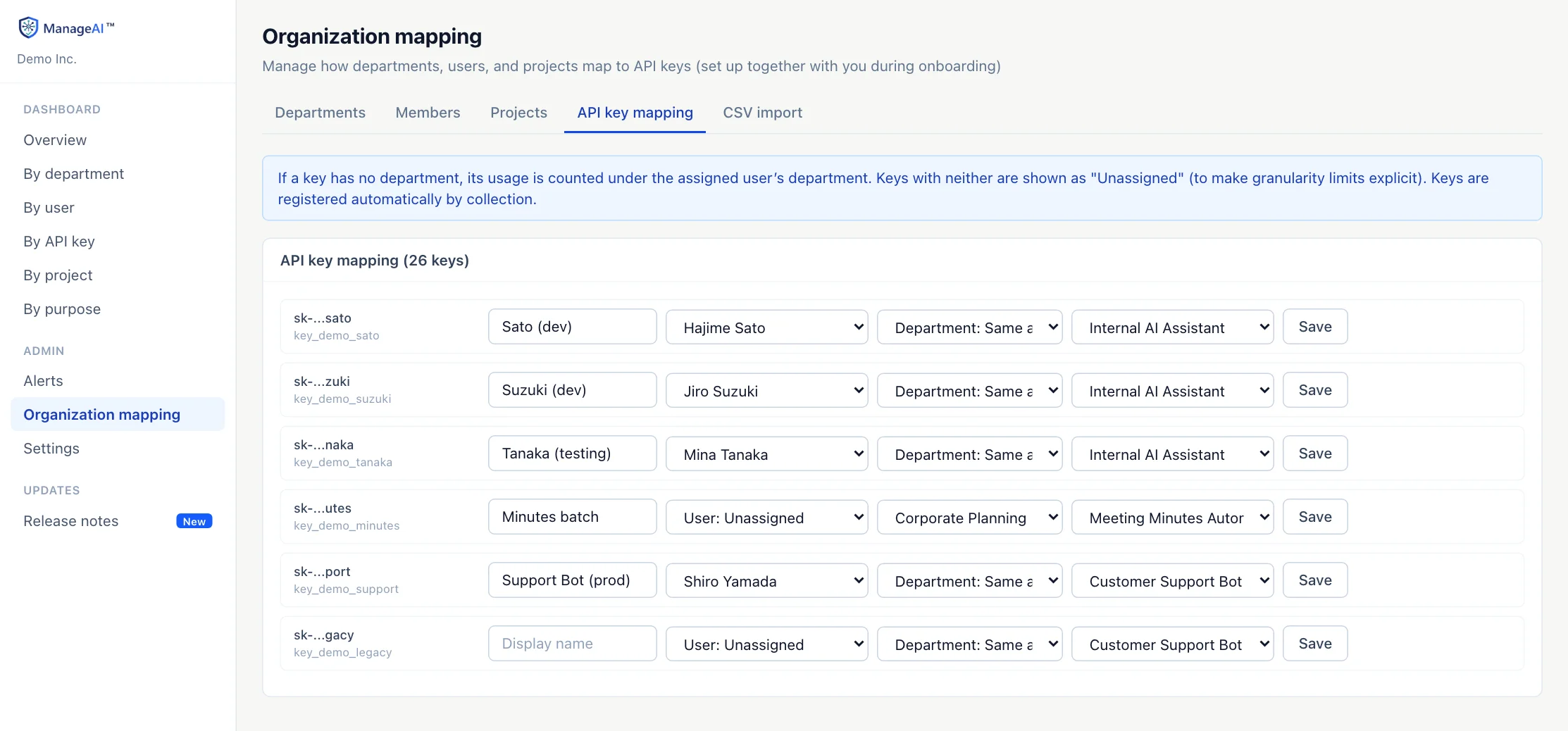Click the key_demo_minutes key ID text
This screenshot has height=731, width=1568.
pos(347,525)
